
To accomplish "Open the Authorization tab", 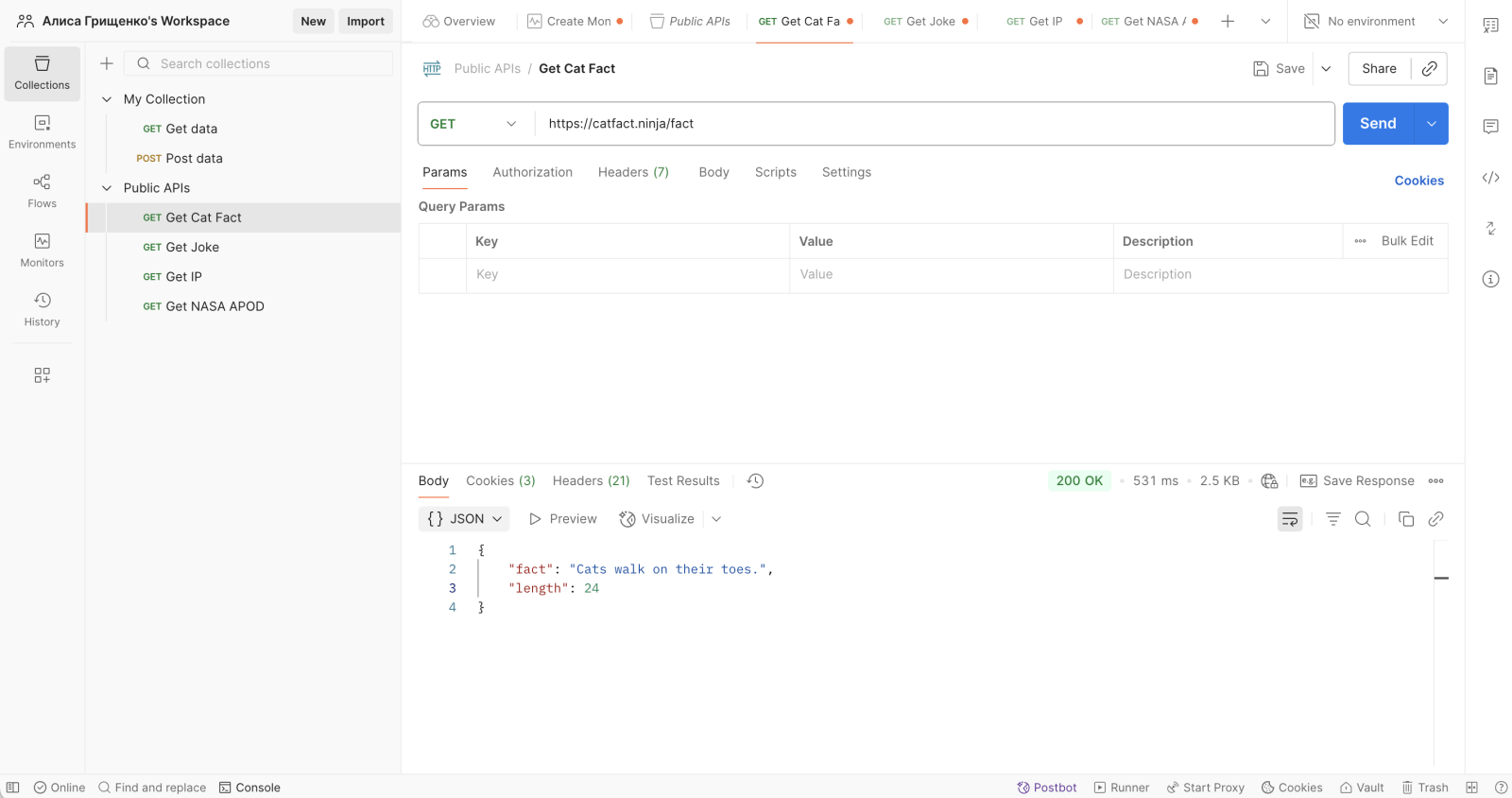I will (532, 172).
